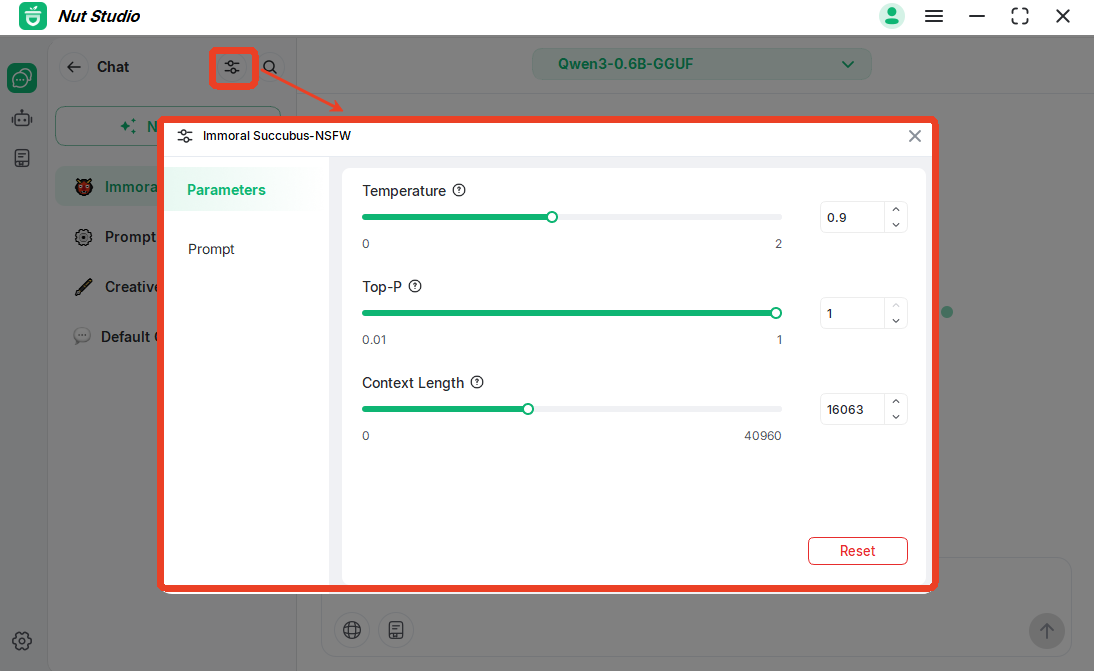Click the Top-P value field
Viewport: 1094px width, 671px height.
tap(853, 313)
